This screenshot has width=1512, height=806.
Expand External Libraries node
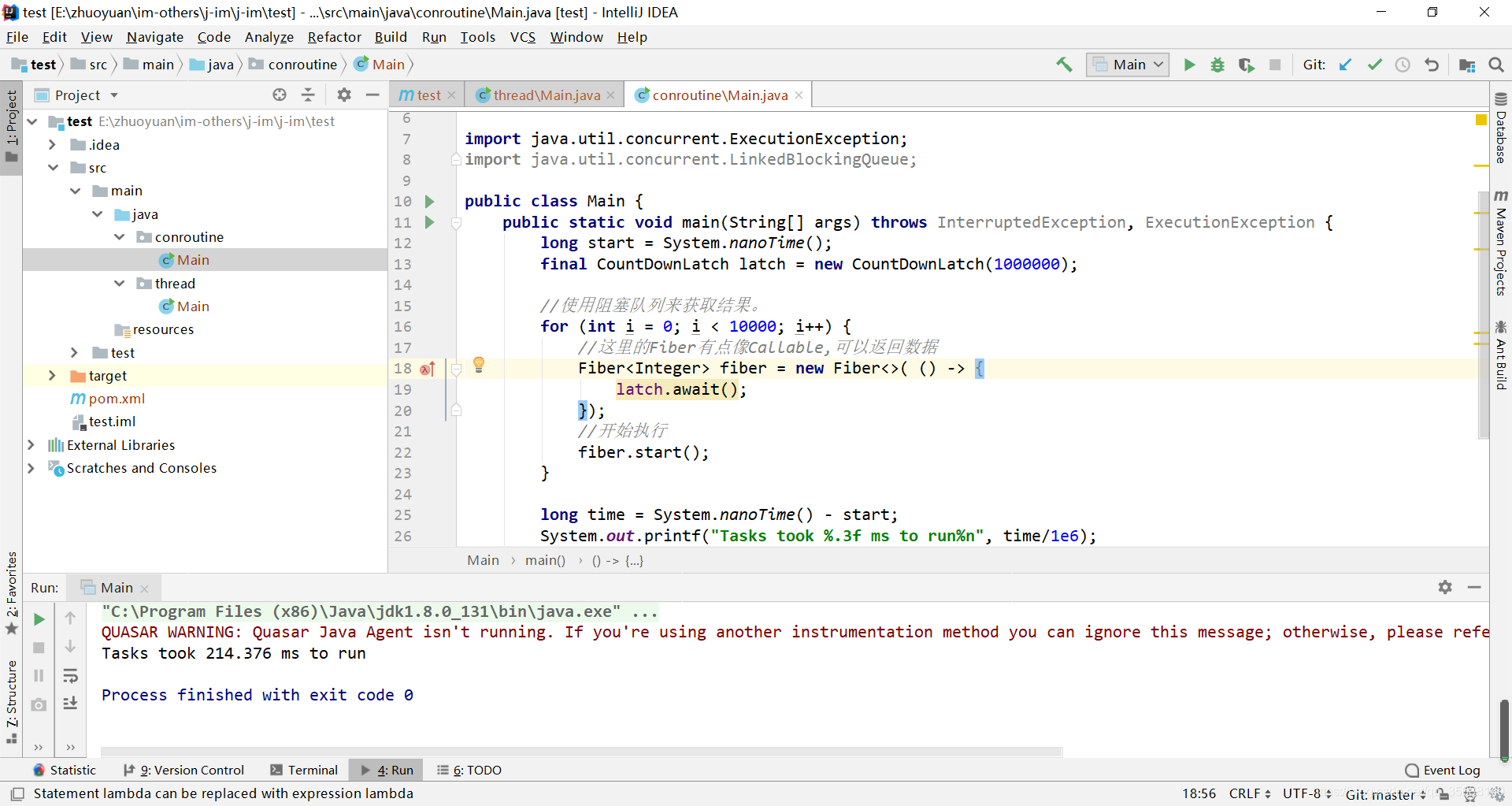coord(31,445)
